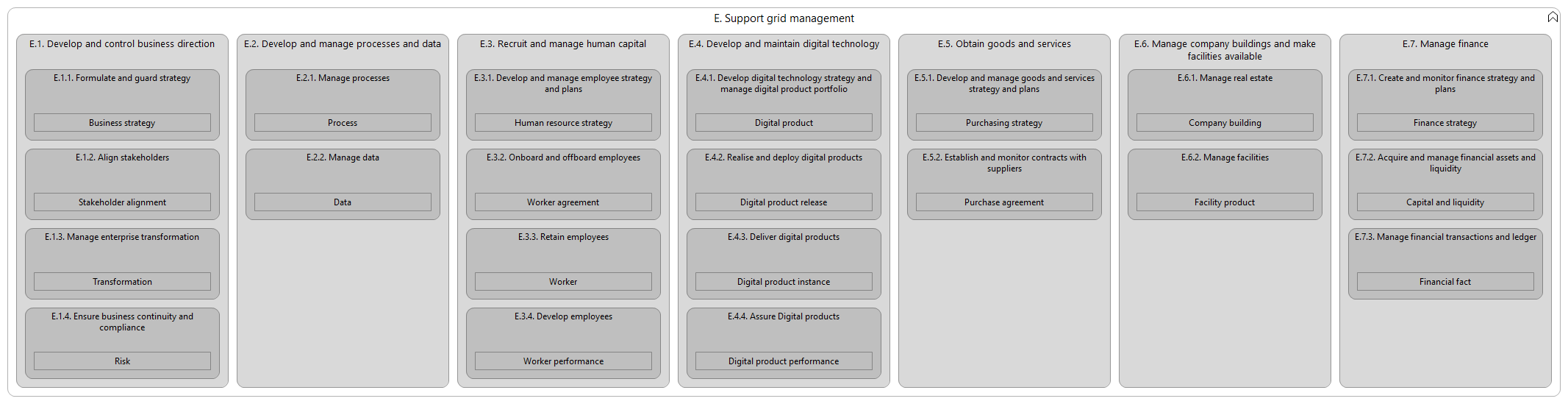Click E.4.2. Realise and deploy digital products
Image resolution: width=1568 pixels, height=404 pixels.
784,157
